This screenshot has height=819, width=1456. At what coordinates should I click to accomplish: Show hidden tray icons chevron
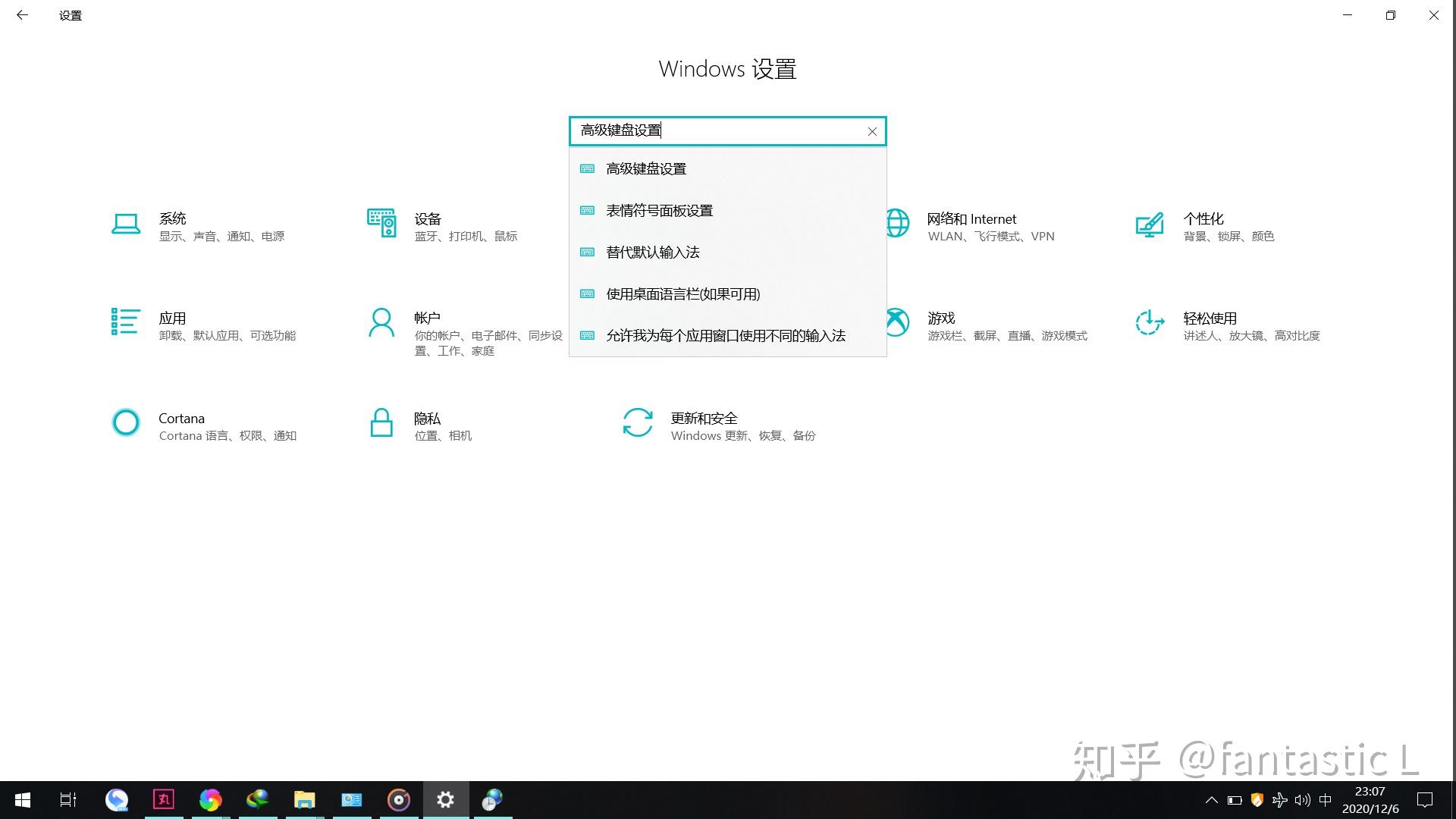coord(1211,800)
